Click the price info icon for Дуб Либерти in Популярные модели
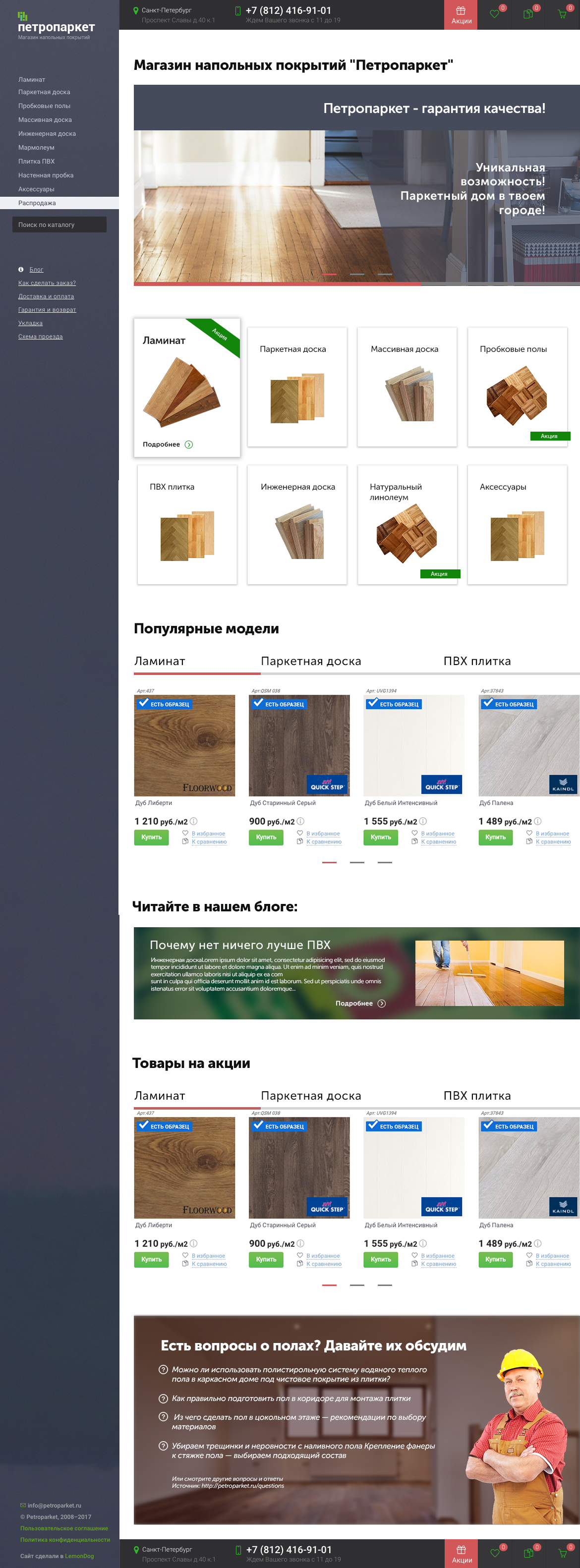The width and height of the screenshot is (580, 1568). pyautogui.click(x=193, y=821)
